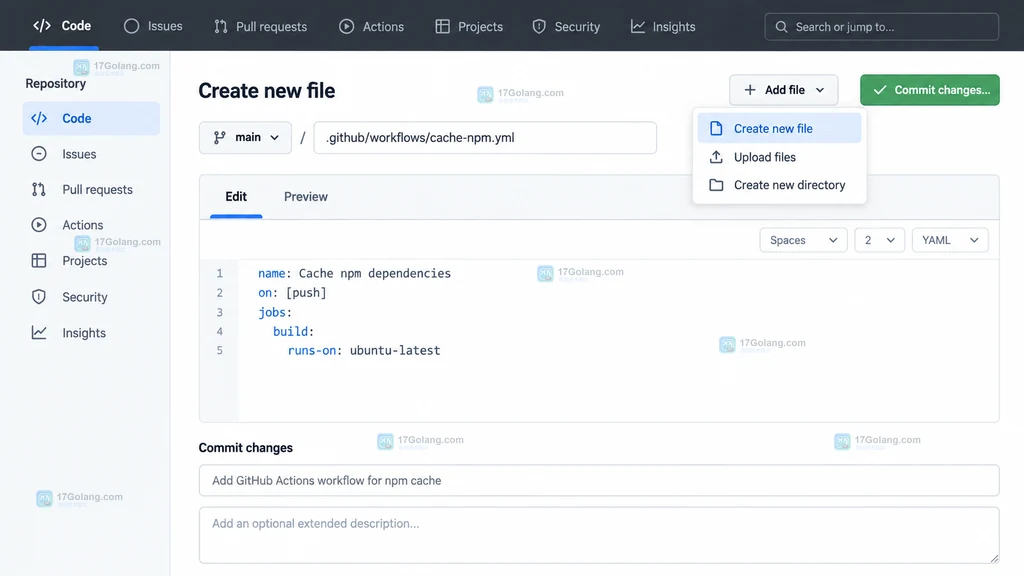Click the sidebar Projects table icon

[x=39, y=261]
